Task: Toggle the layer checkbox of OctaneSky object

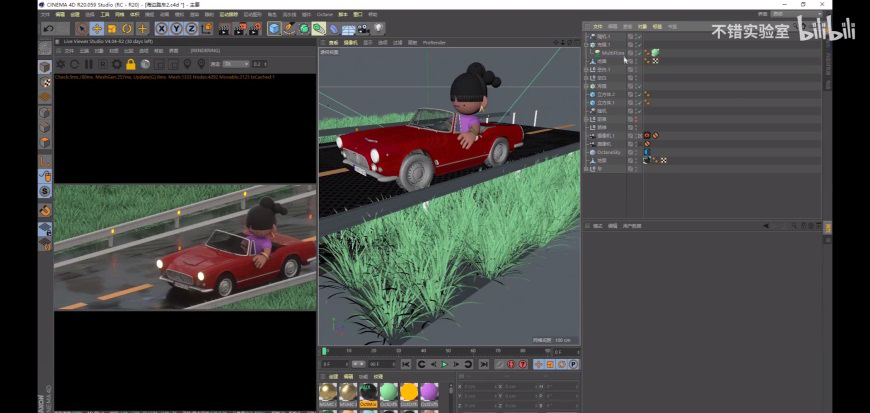Action: [631, 152]
